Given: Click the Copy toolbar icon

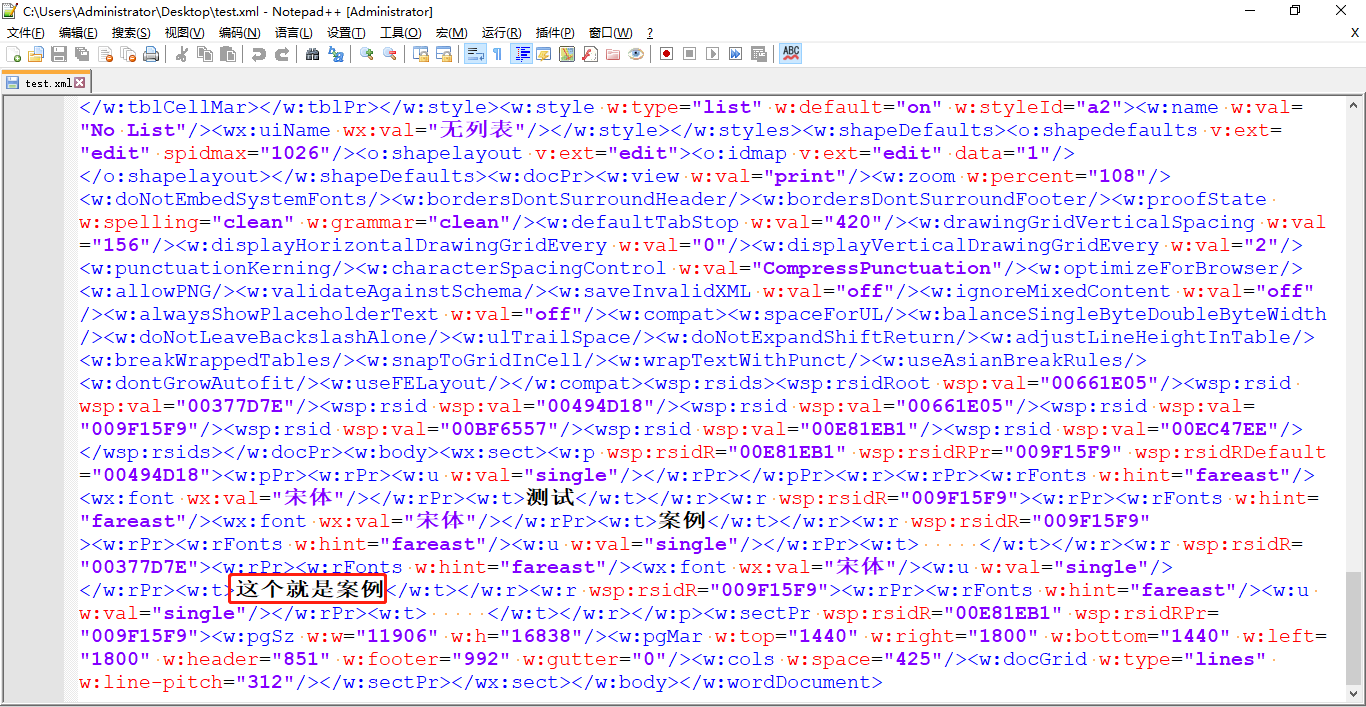Looking at the screenshot, I should tap(204, 54).
